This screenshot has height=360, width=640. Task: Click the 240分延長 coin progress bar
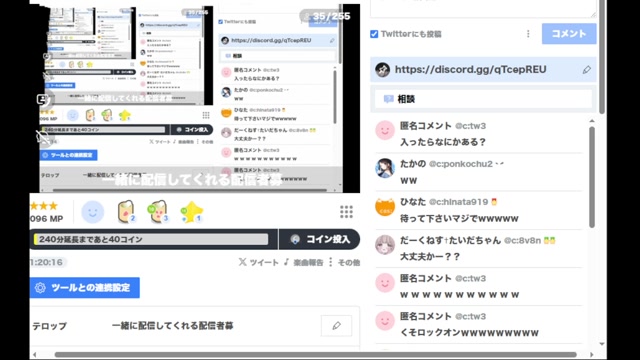[x=151, y=239]
